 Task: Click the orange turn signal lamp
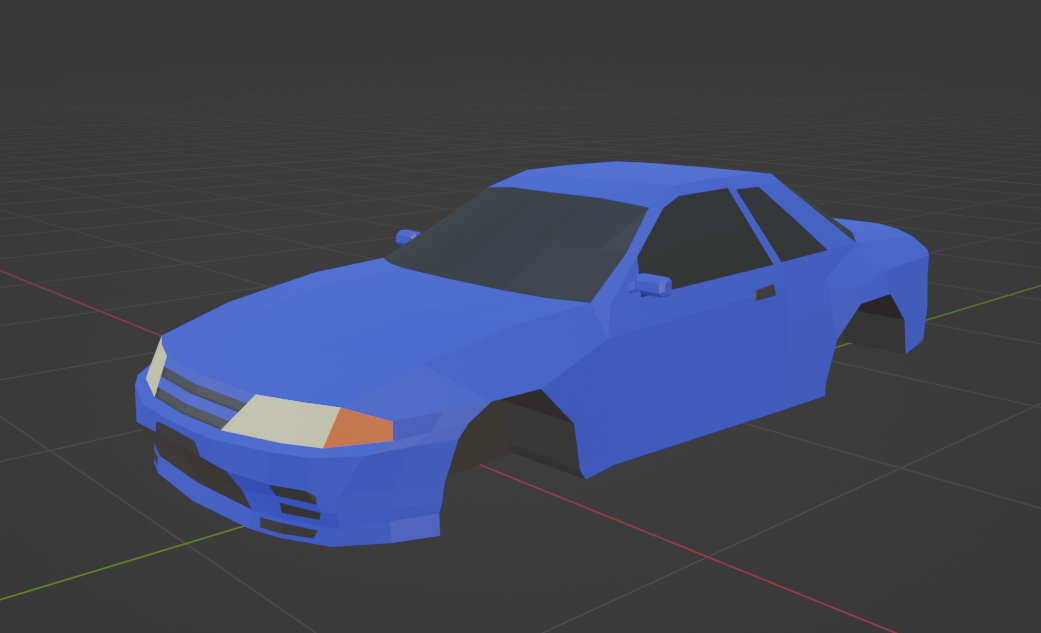(357, 424)
